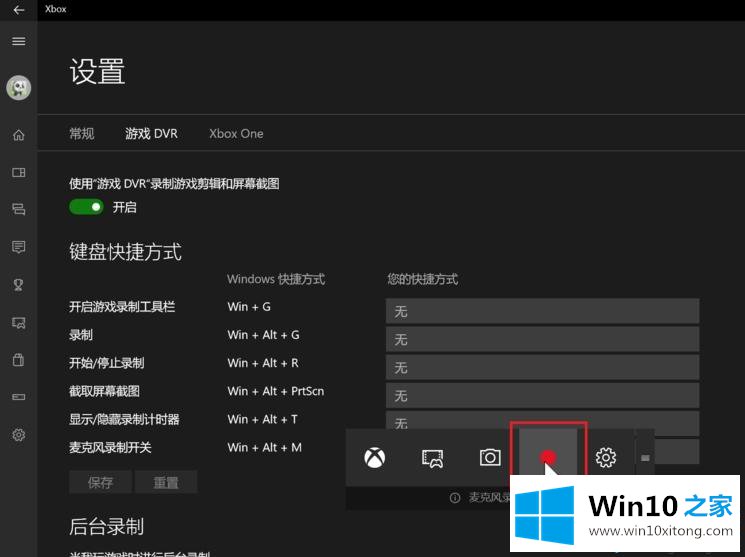Viewport: 745px width, 557px height.
Task: Click the Xbox logo on Game bar
Action: tap(374, 458)
